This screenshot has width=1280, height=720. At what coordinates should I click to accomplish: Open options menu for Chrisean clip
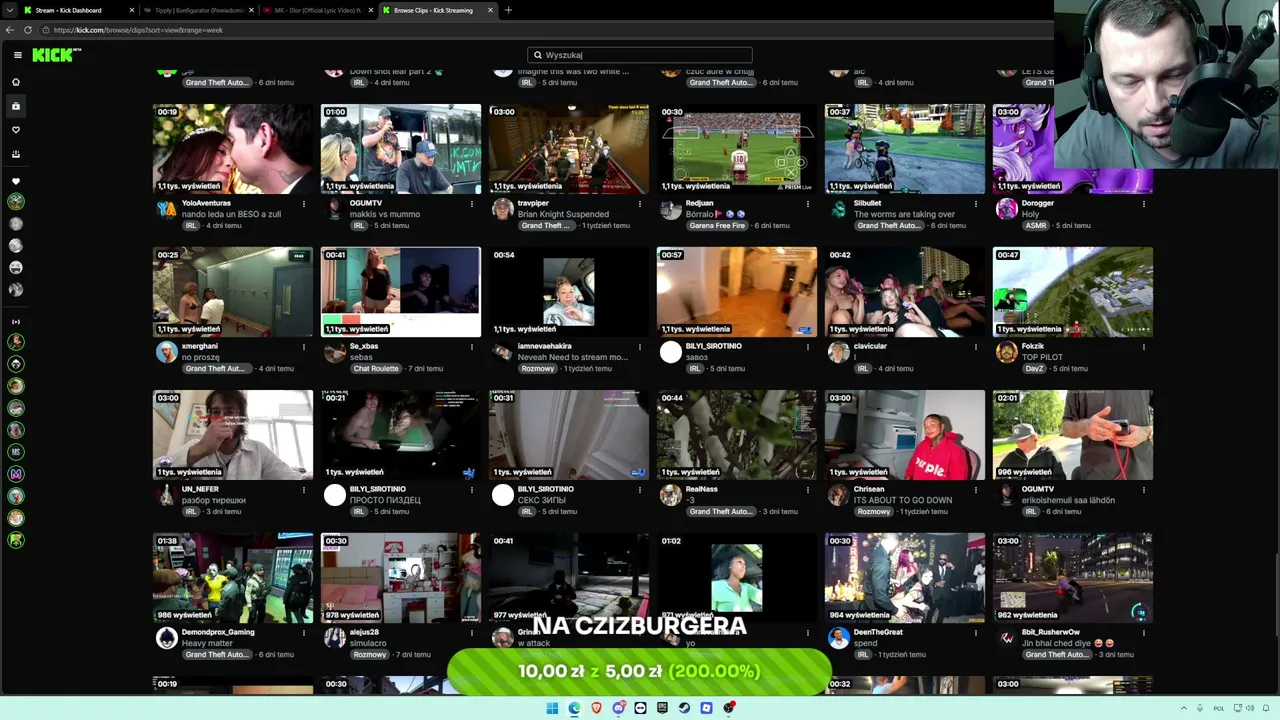click(x=976, y=490)
